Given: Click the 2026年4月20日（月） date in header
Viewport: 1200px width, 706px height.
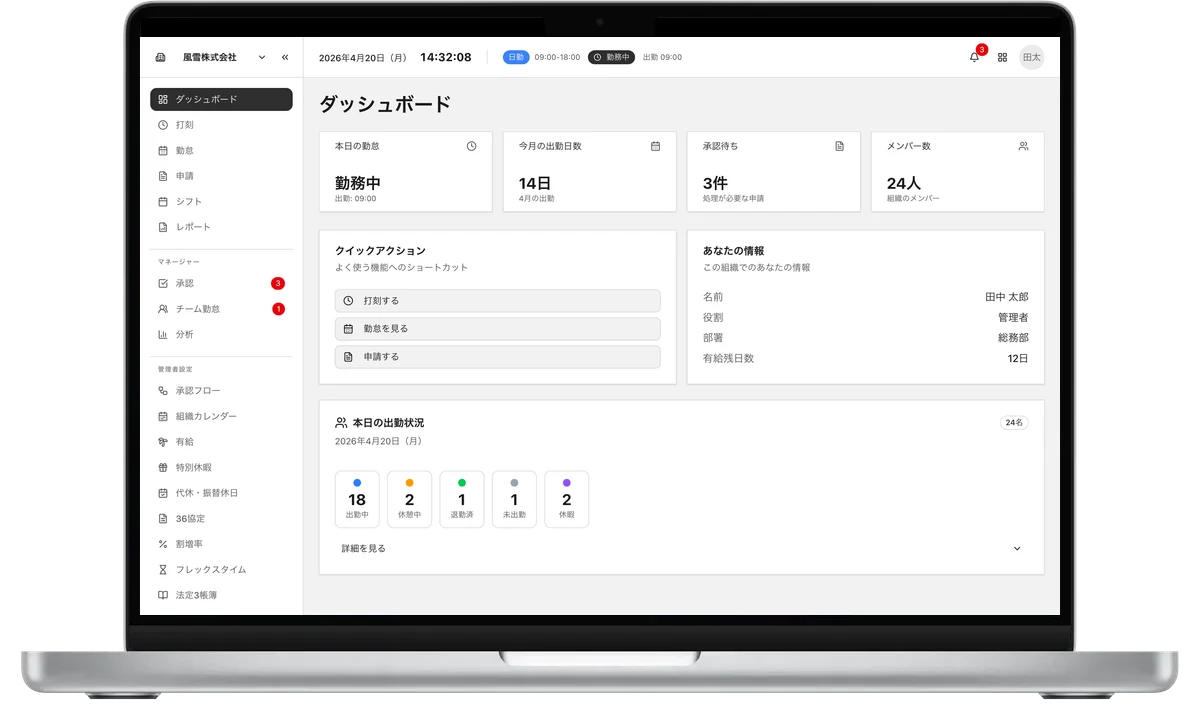Looking at the screenshot, I should click(363, 58).
